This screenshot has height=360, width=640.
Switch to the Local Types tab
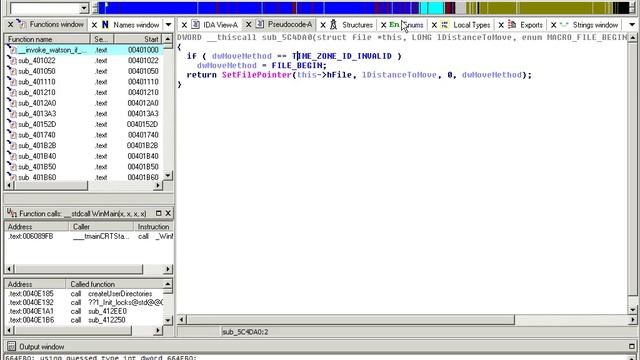[471, 25]
